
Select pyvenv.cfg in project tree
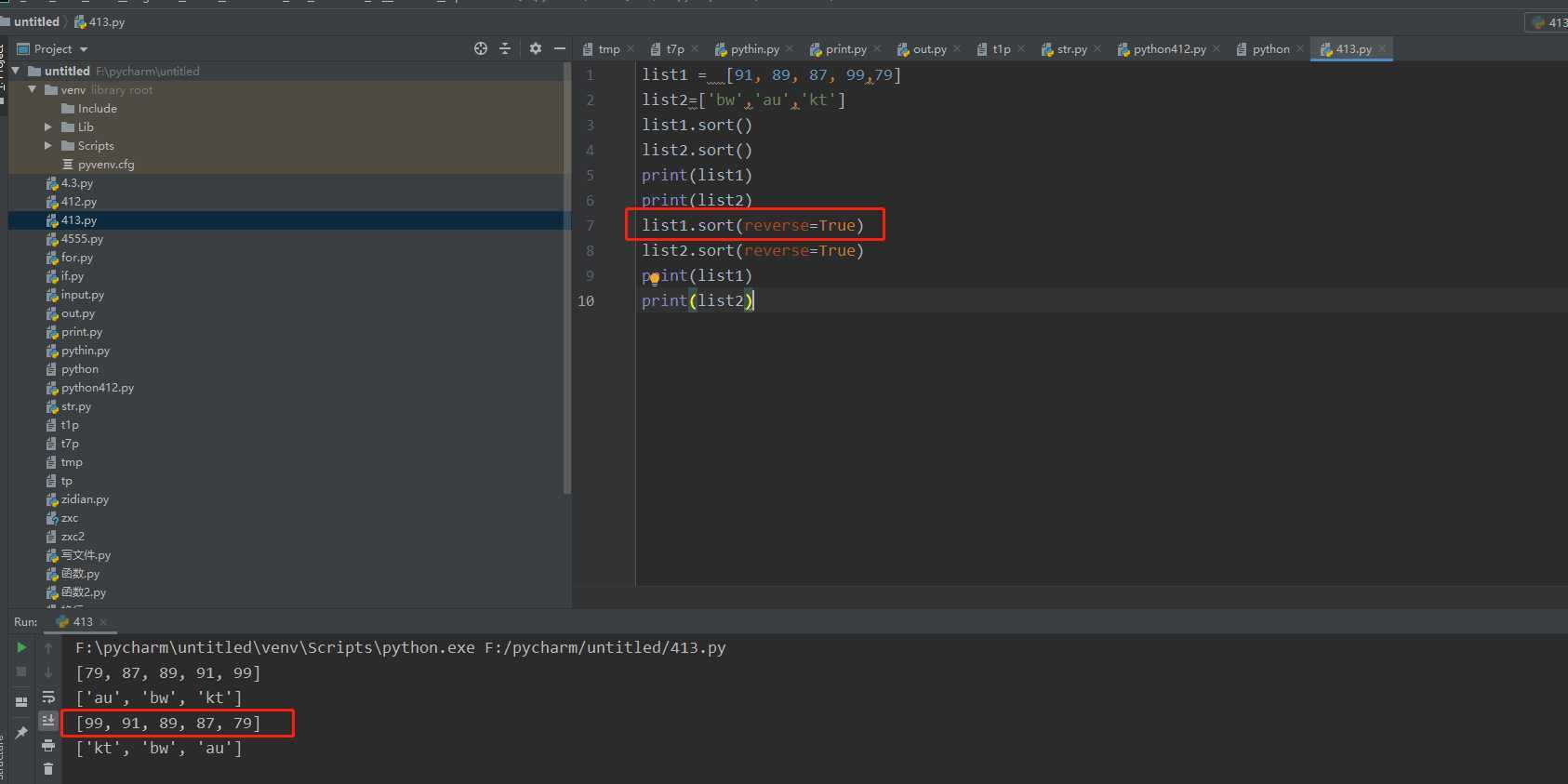[x=106, y=164]
